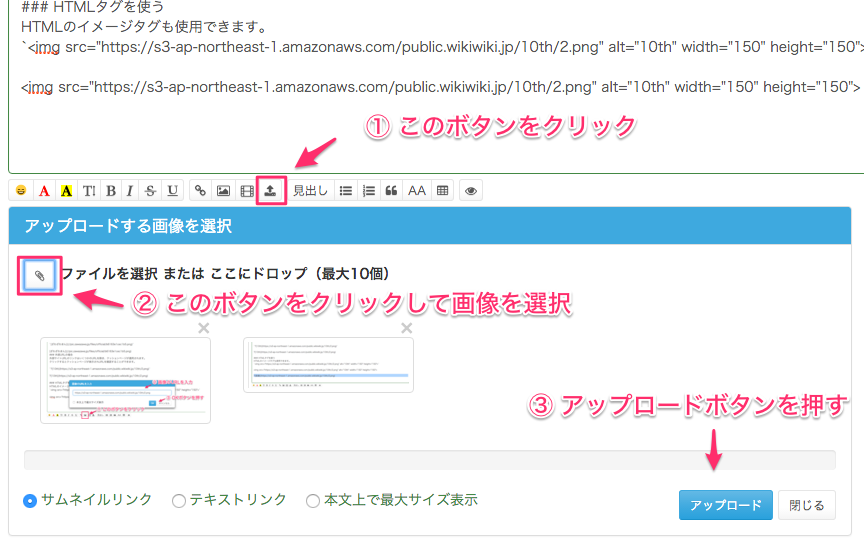Screen dimensions: 864x556
Task: Select the サムネイルリンク radio option
Action: [30, 500]
